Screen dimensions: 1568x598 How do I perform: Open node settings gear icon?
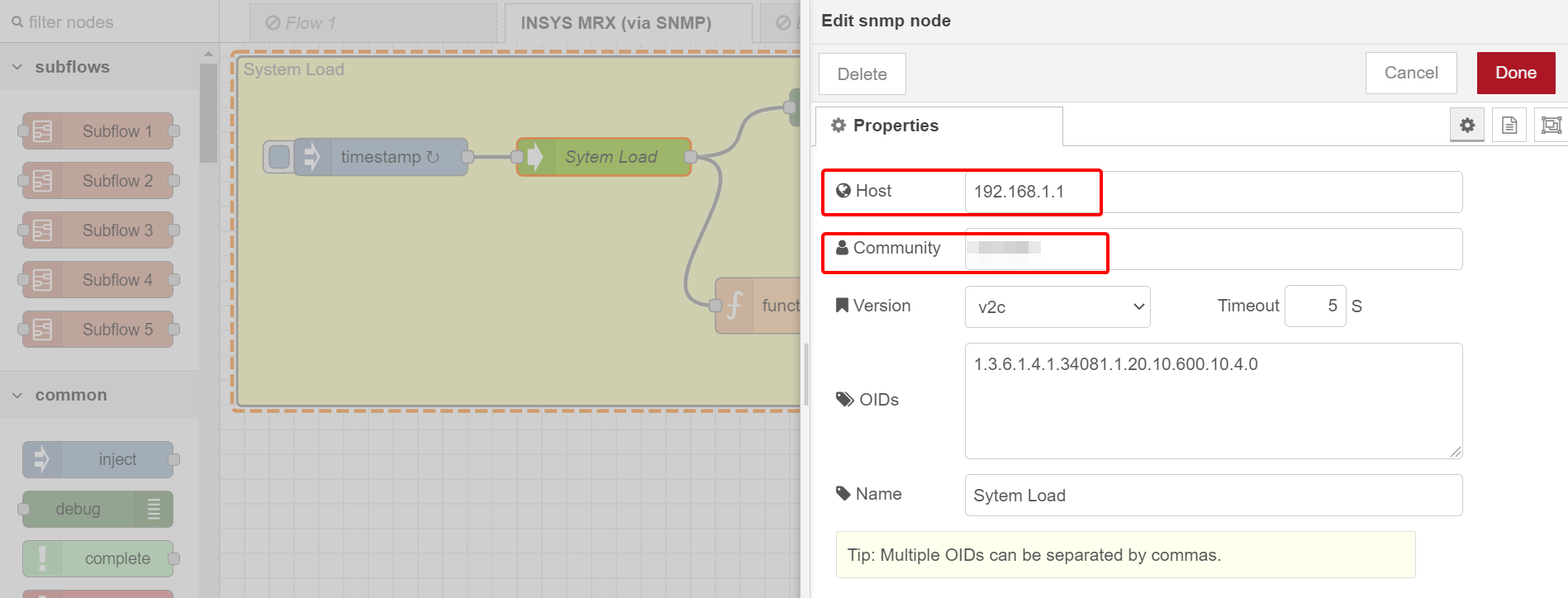coord(1466,126)
